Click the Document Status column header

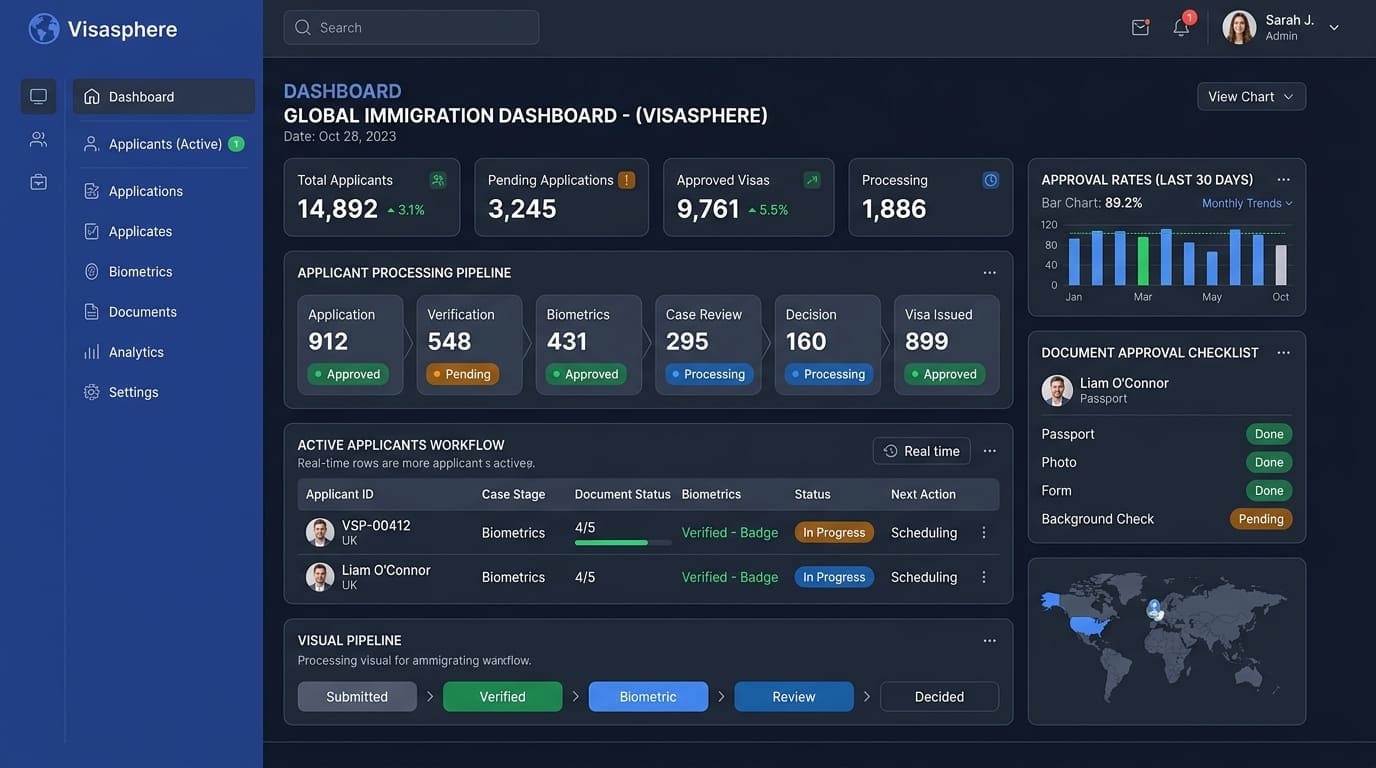pos(623,494)
